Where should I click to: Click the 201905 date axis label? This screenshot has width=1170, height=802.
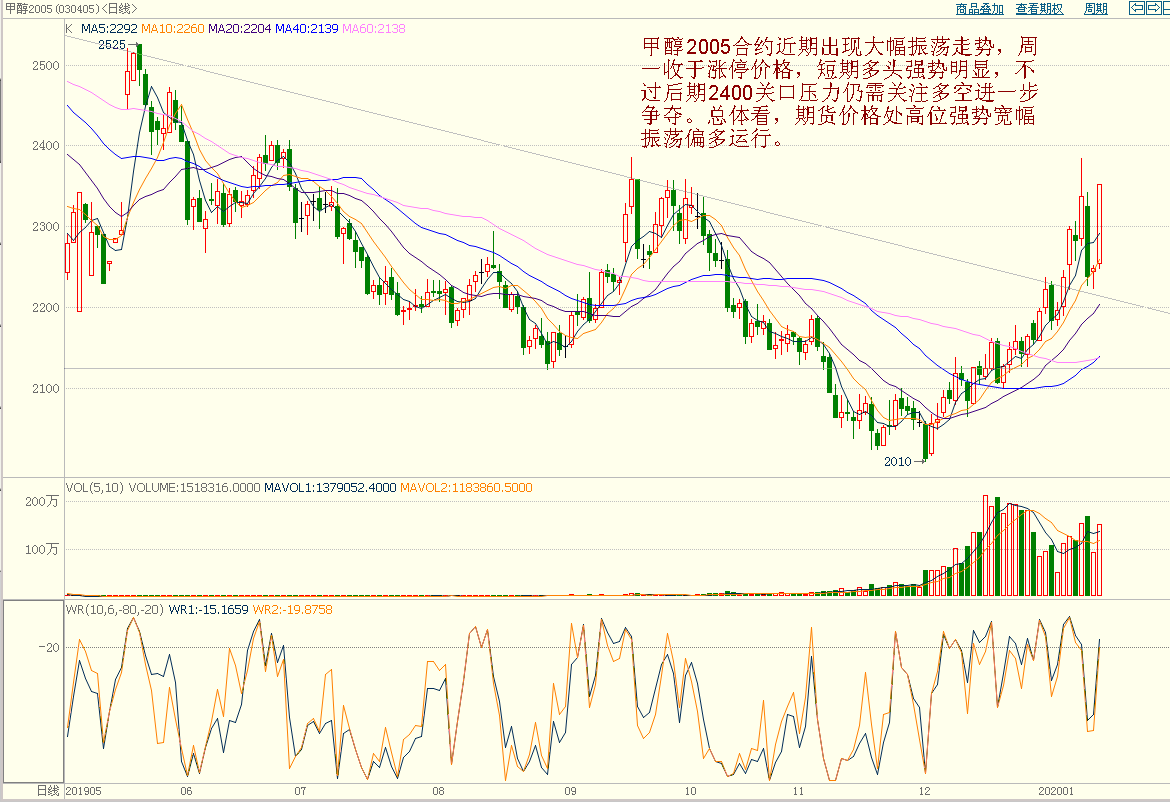click(x=84, y=791)
